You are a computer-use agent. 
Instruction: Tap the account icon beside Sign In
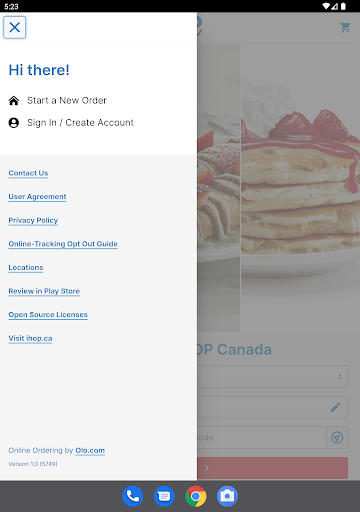click(x=14, y=123)
